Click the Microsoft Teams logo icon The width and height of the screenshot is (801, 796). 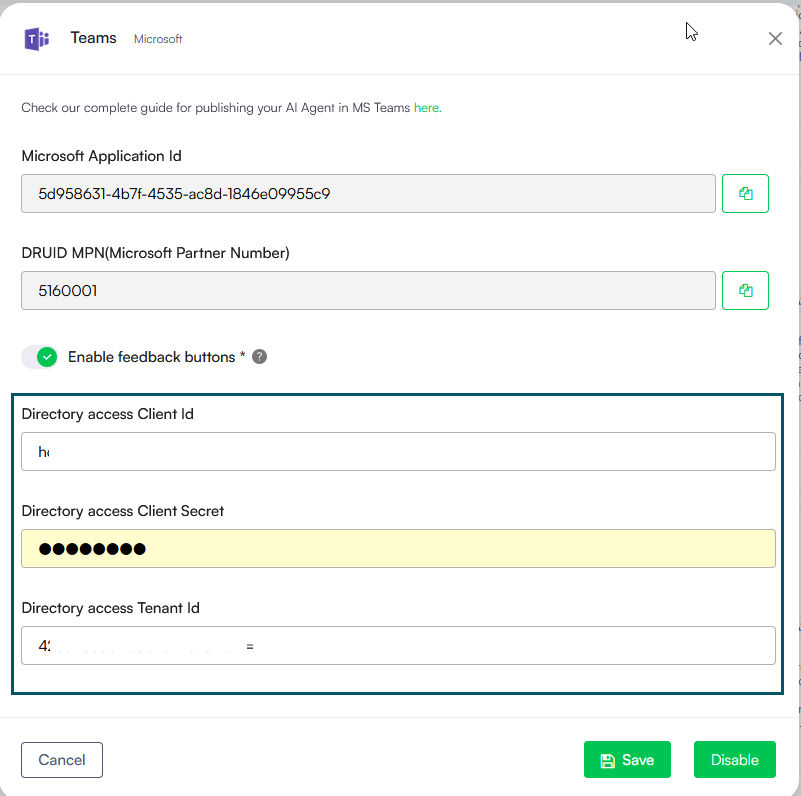click(37, 39)
